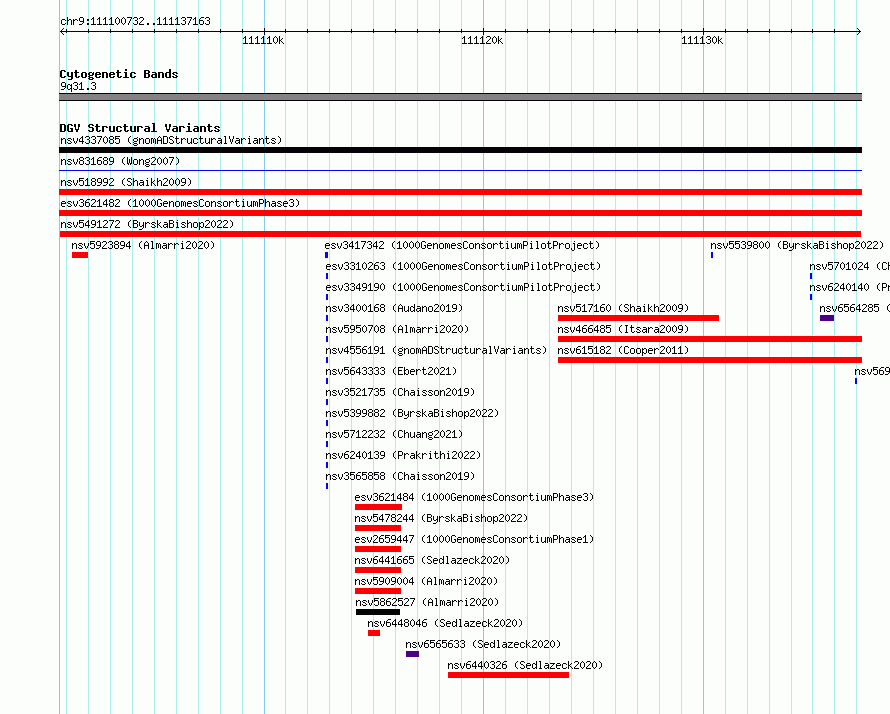Select red bar under nsv6440326
The width and height of the screenshot is (890, 714).
509,675
